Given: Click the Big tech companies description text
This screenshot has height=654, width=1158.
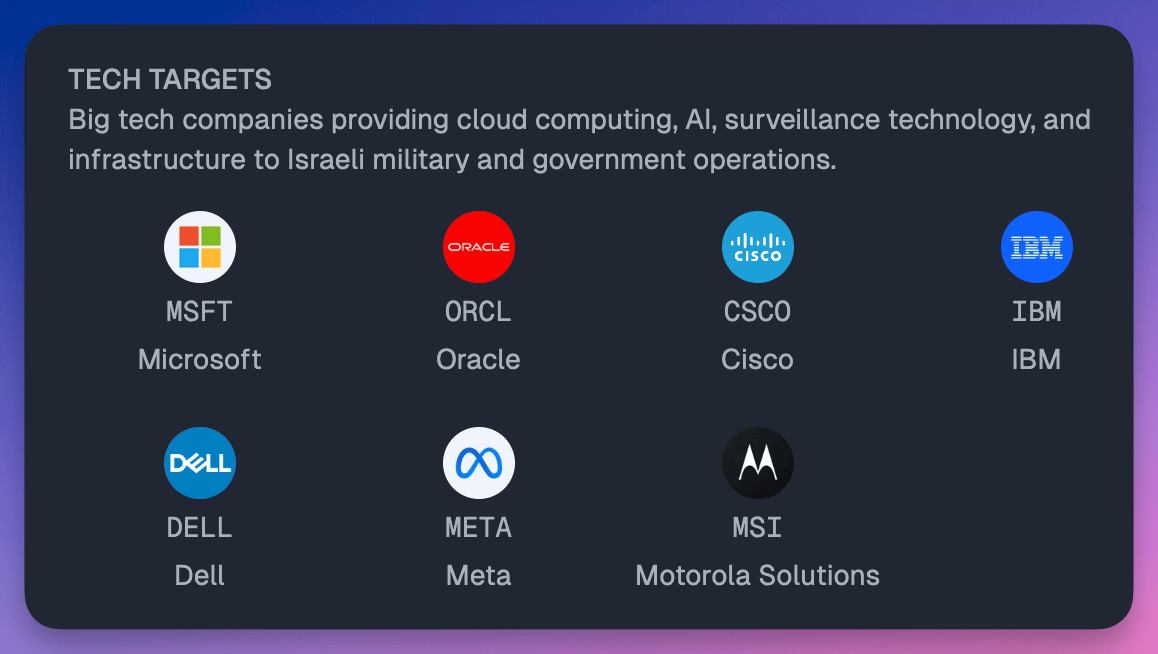Looking at the screenshot, I should (x=579, y=140).
